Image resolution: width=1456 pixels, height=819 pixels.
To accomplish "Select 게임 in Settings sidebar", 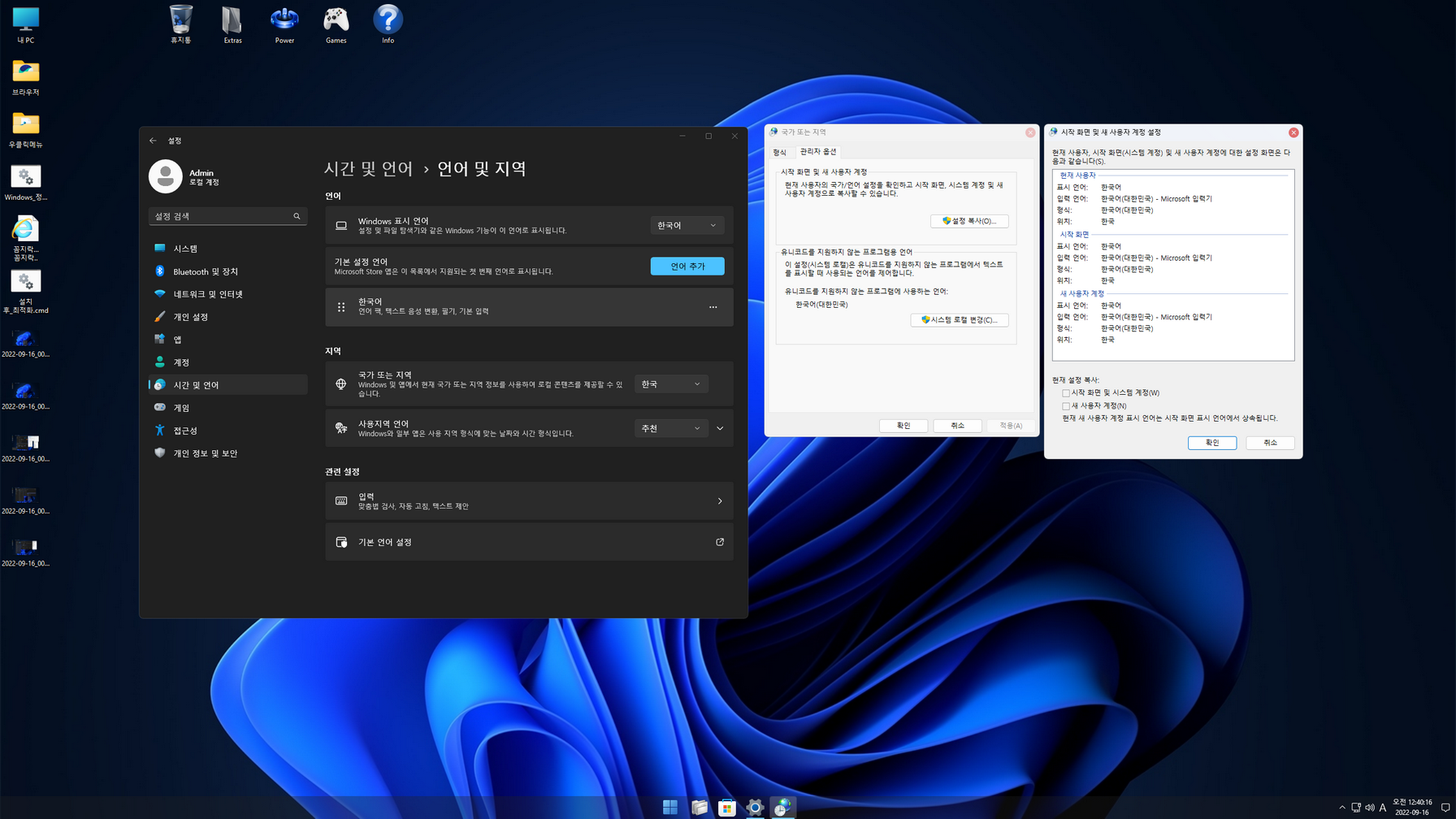I will click(228, 408).
